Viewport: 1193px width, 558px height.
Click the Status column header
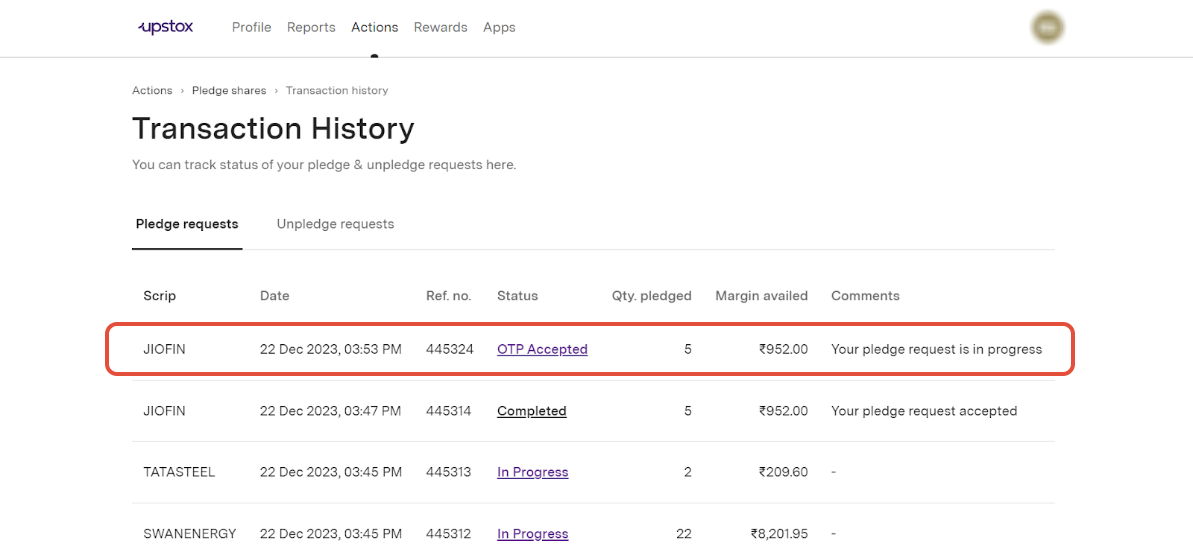pos(517,295)
